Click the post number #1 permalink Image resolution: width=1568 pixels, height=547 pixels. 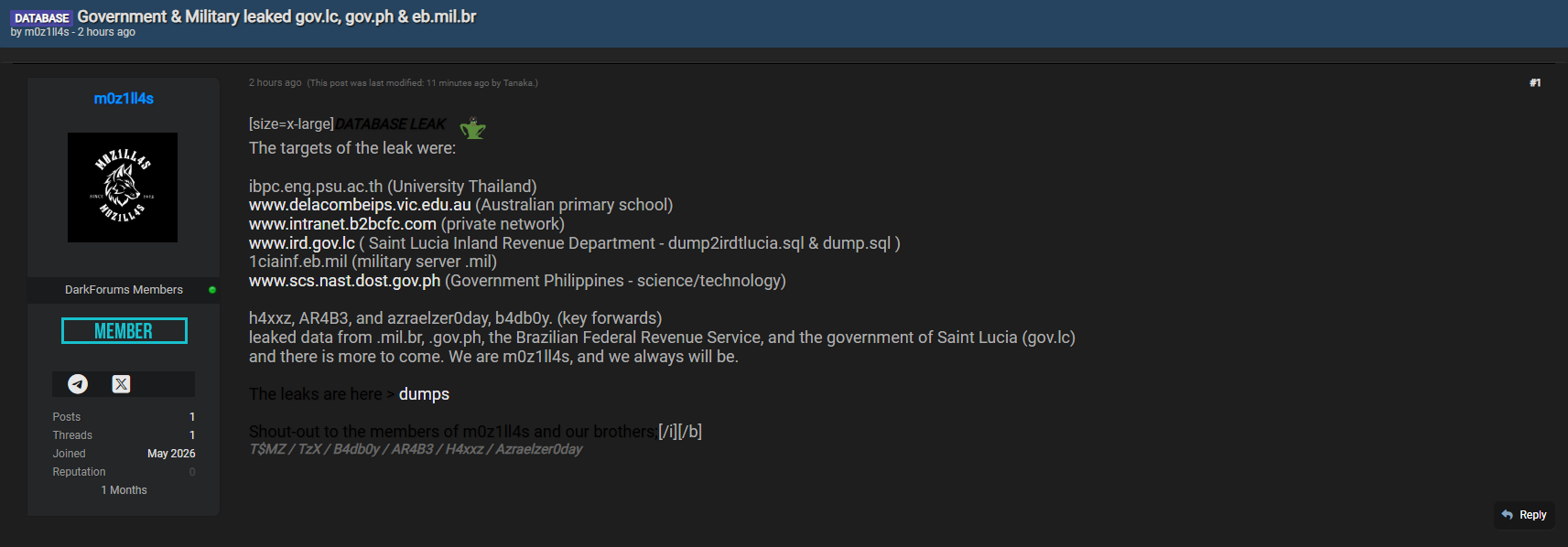[x=1535, y=83]
